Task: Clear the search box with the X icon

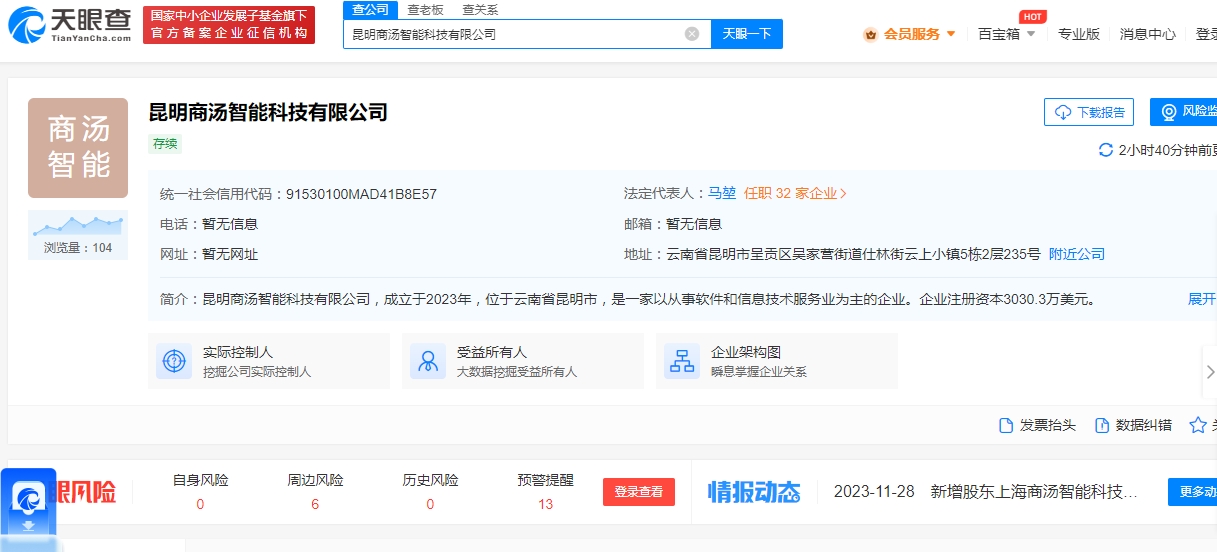Action: (692, 34)
